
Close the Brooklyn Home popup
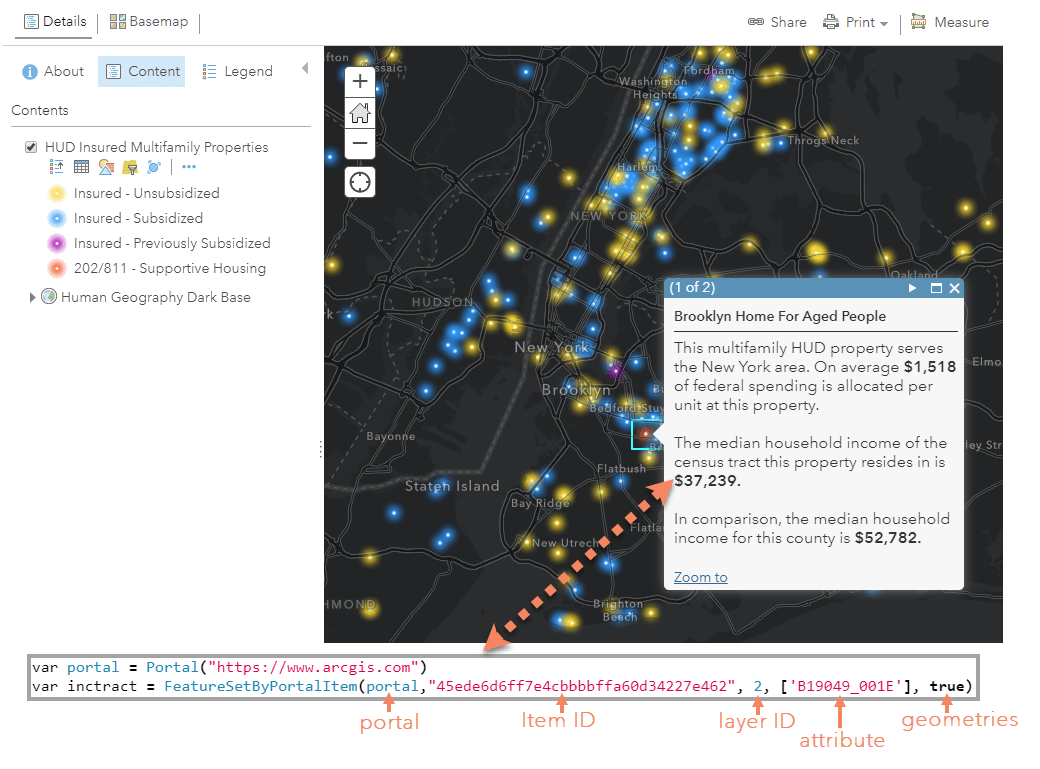point(954,288)
